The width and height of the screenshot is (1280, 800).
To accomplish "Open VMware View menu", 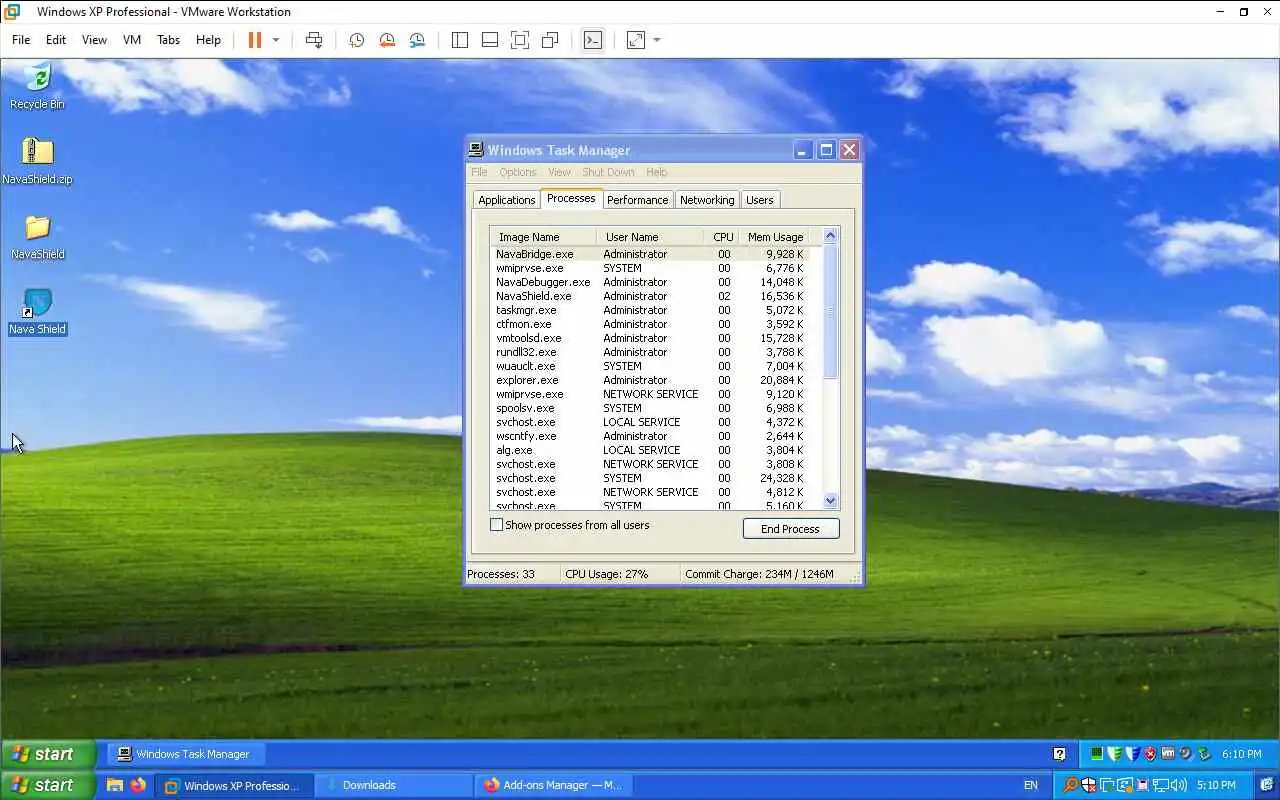I will (x=94, y=40).
